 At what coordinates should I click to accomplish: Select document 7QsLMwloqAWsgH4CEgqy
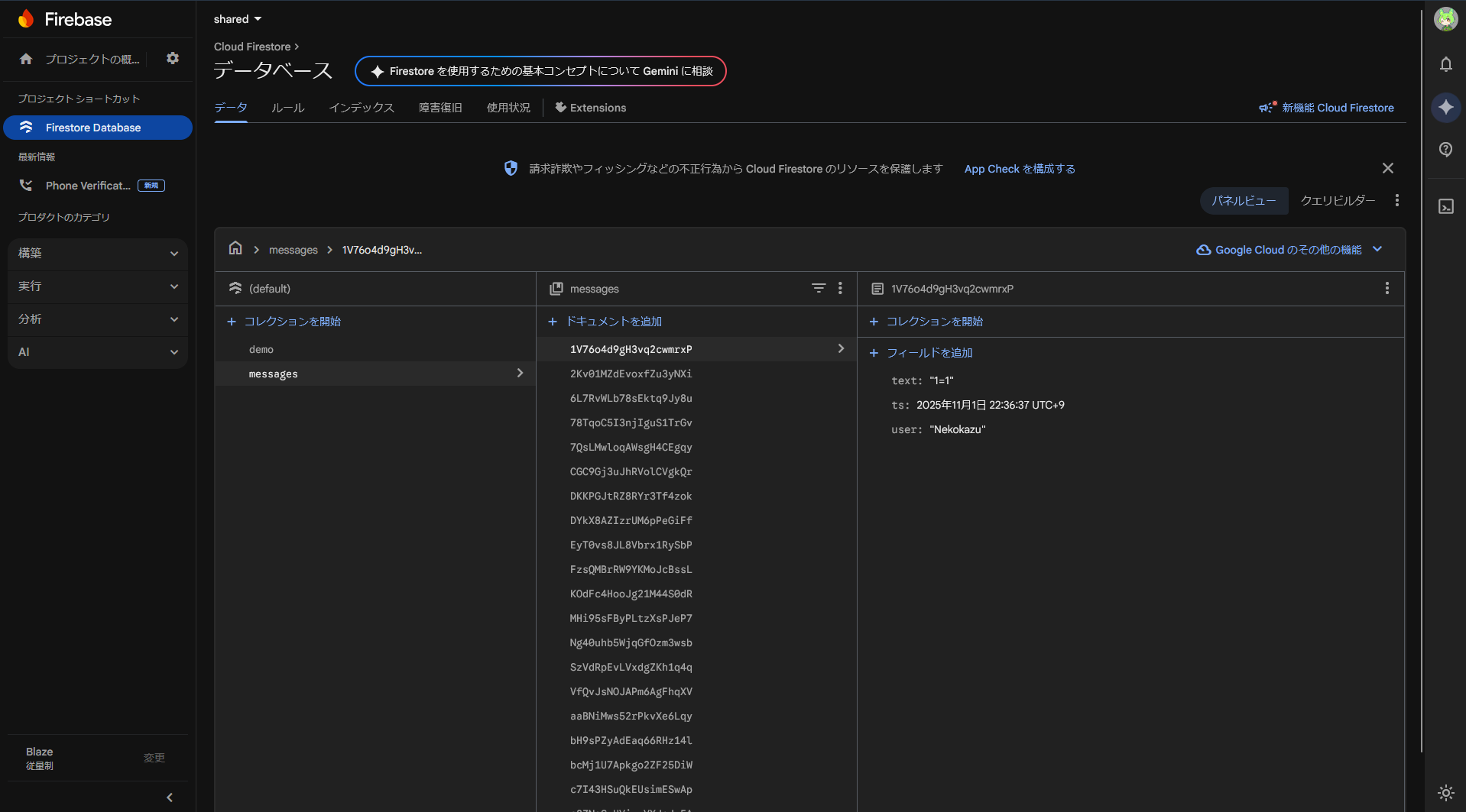coord(696,447)
